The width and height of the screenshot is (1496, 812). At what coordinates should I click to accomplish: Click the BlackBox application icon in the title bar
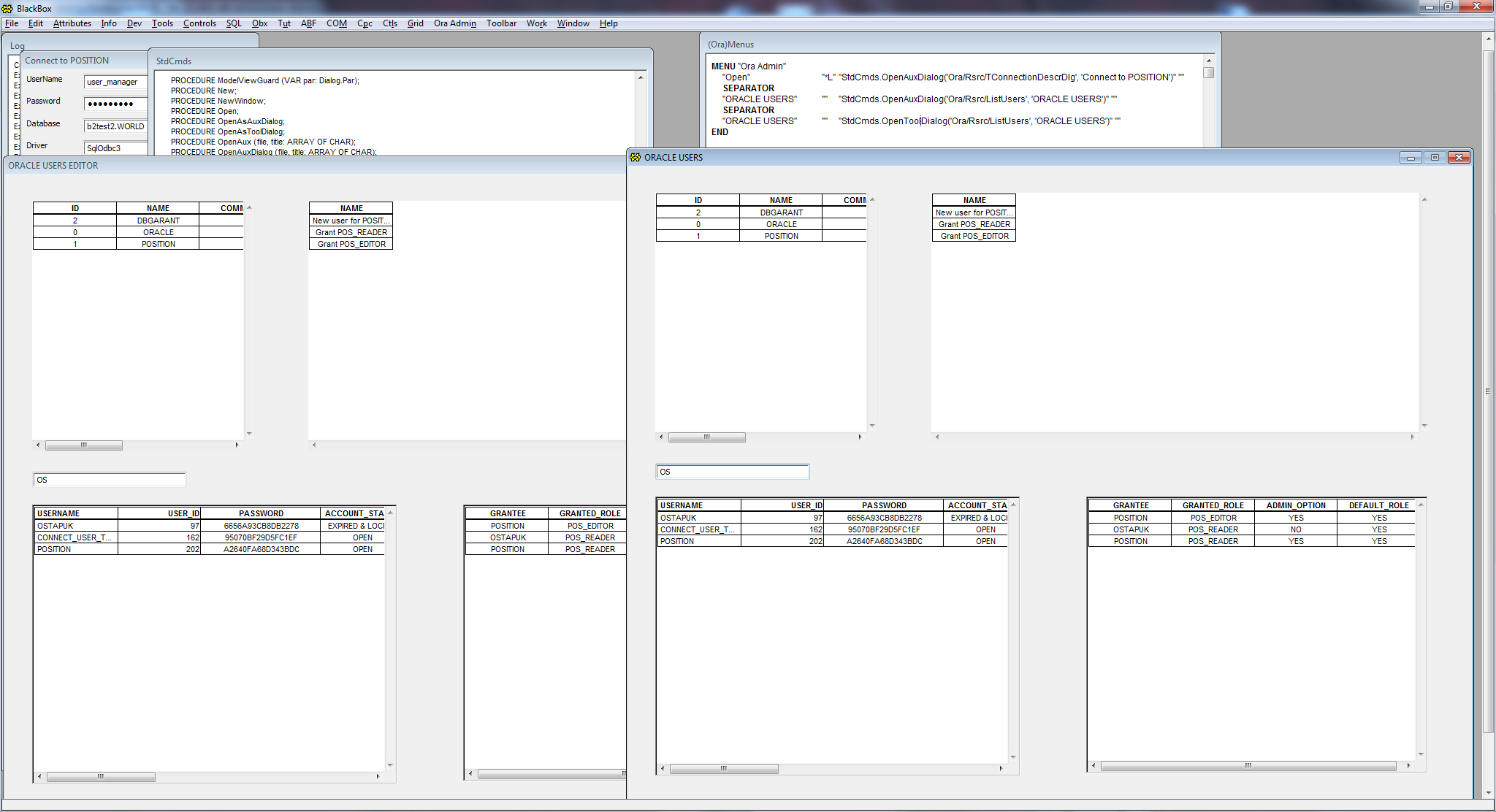(8, 8)
